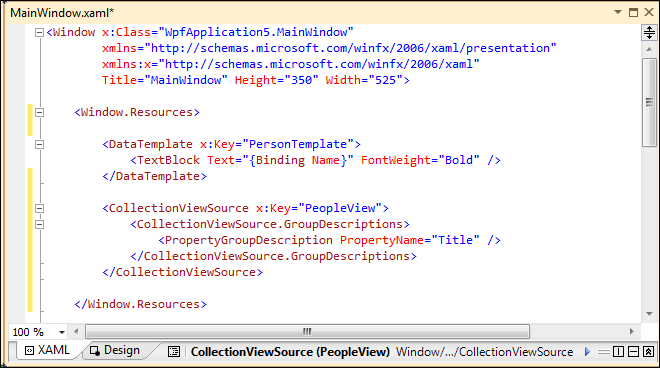This screenshot has height=368, width=660.
Task: Click the FontWeight="Bold" attribute
Action: (x=420, y=160)
